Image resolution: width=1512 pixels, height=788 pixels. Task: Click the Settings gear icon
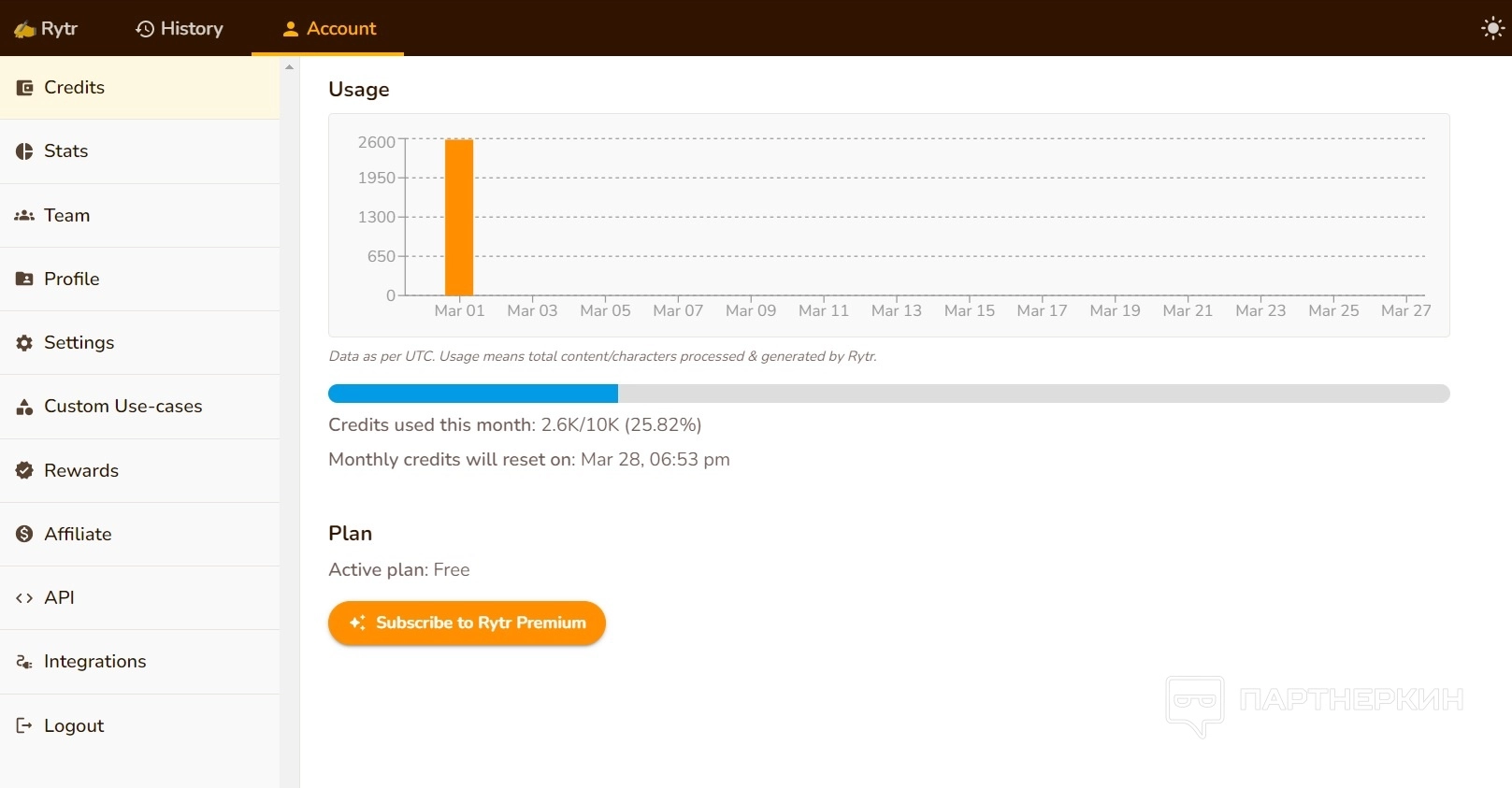click(x=24, y=343)
